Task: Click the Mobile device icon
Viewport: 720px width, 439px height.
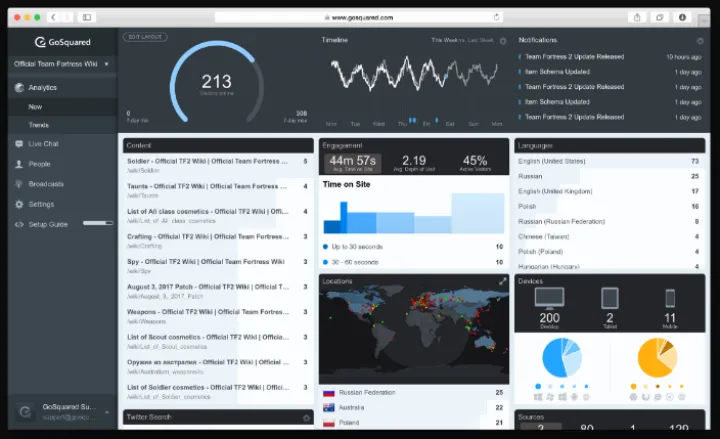Action: click(670, 298)
